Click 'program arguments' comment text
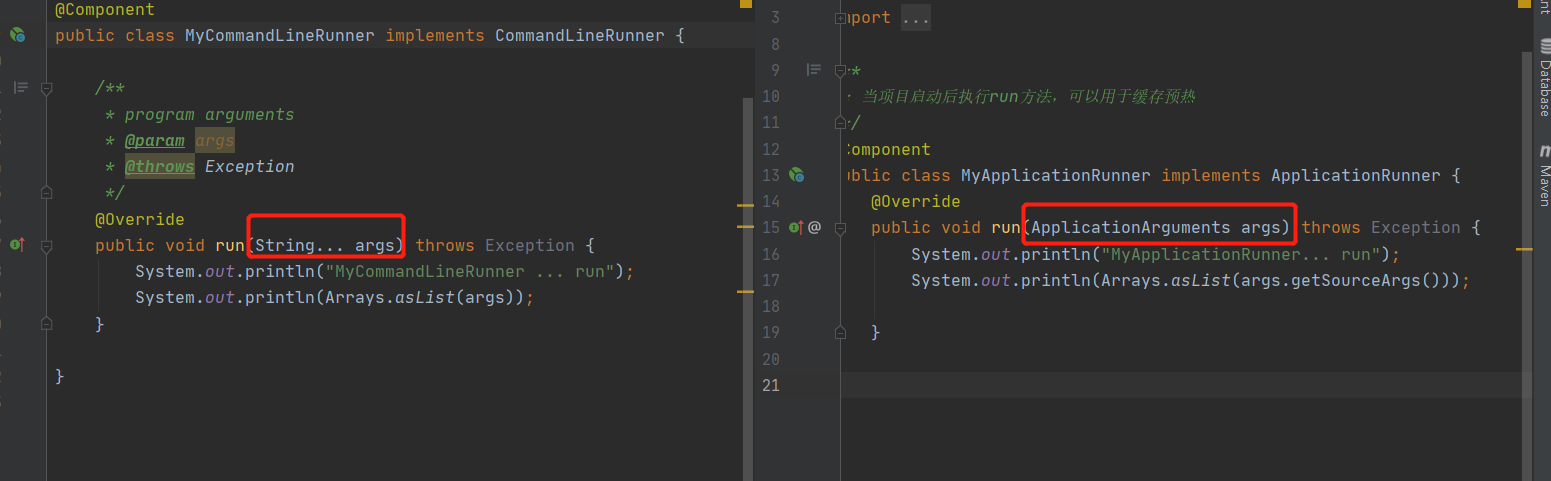 [x=210, y=115]
